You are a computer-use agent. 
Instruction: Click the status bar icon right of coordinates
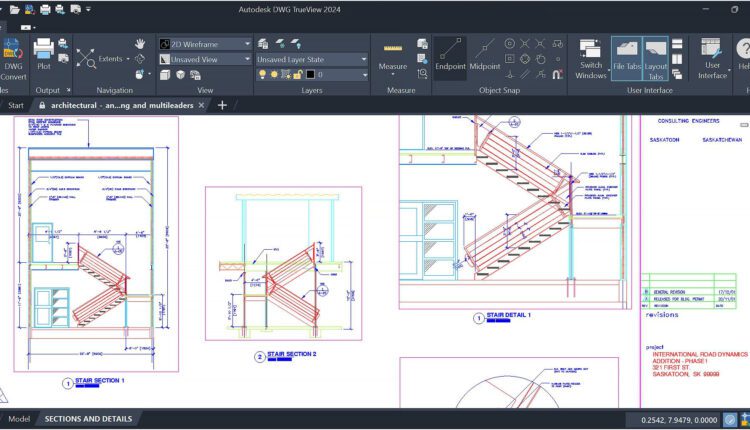point(729,419)
